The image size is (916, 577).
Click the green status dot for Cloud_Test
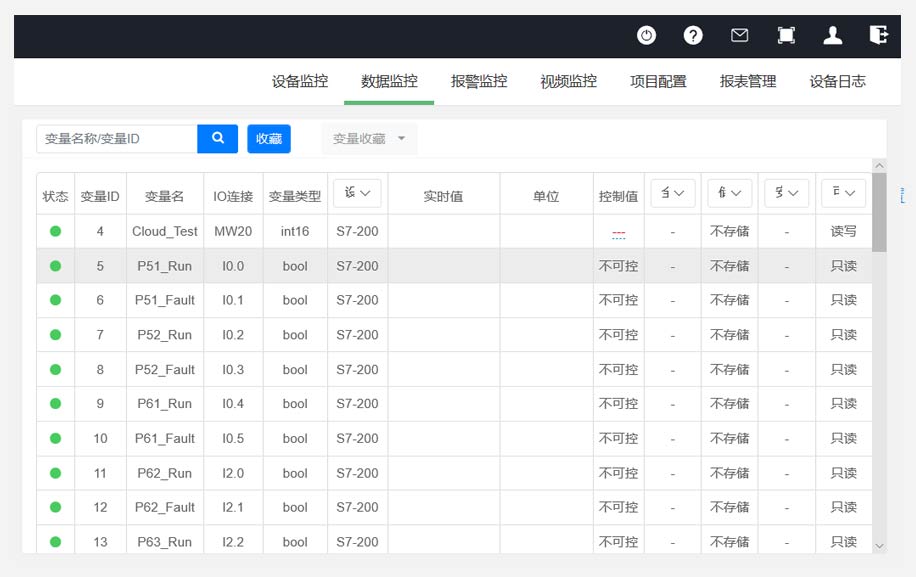[x=55, y=231]
